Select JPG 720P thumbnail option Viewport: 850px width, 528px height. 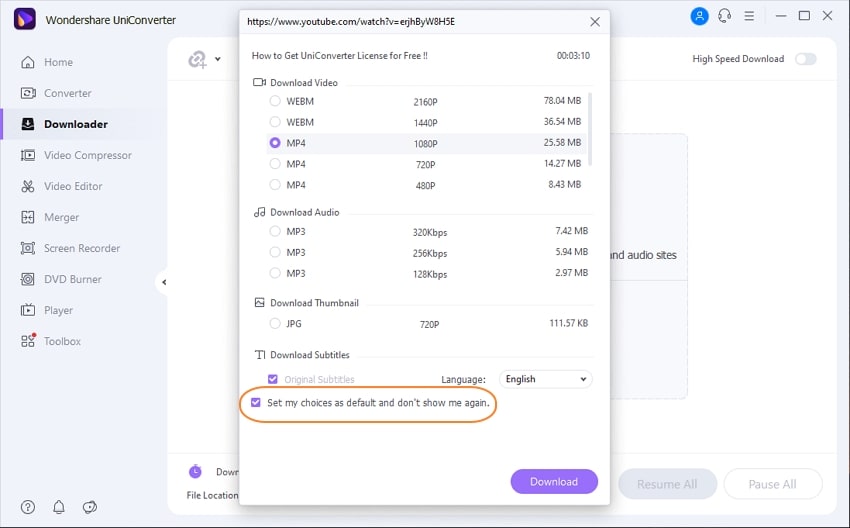(x=275, y=324)
